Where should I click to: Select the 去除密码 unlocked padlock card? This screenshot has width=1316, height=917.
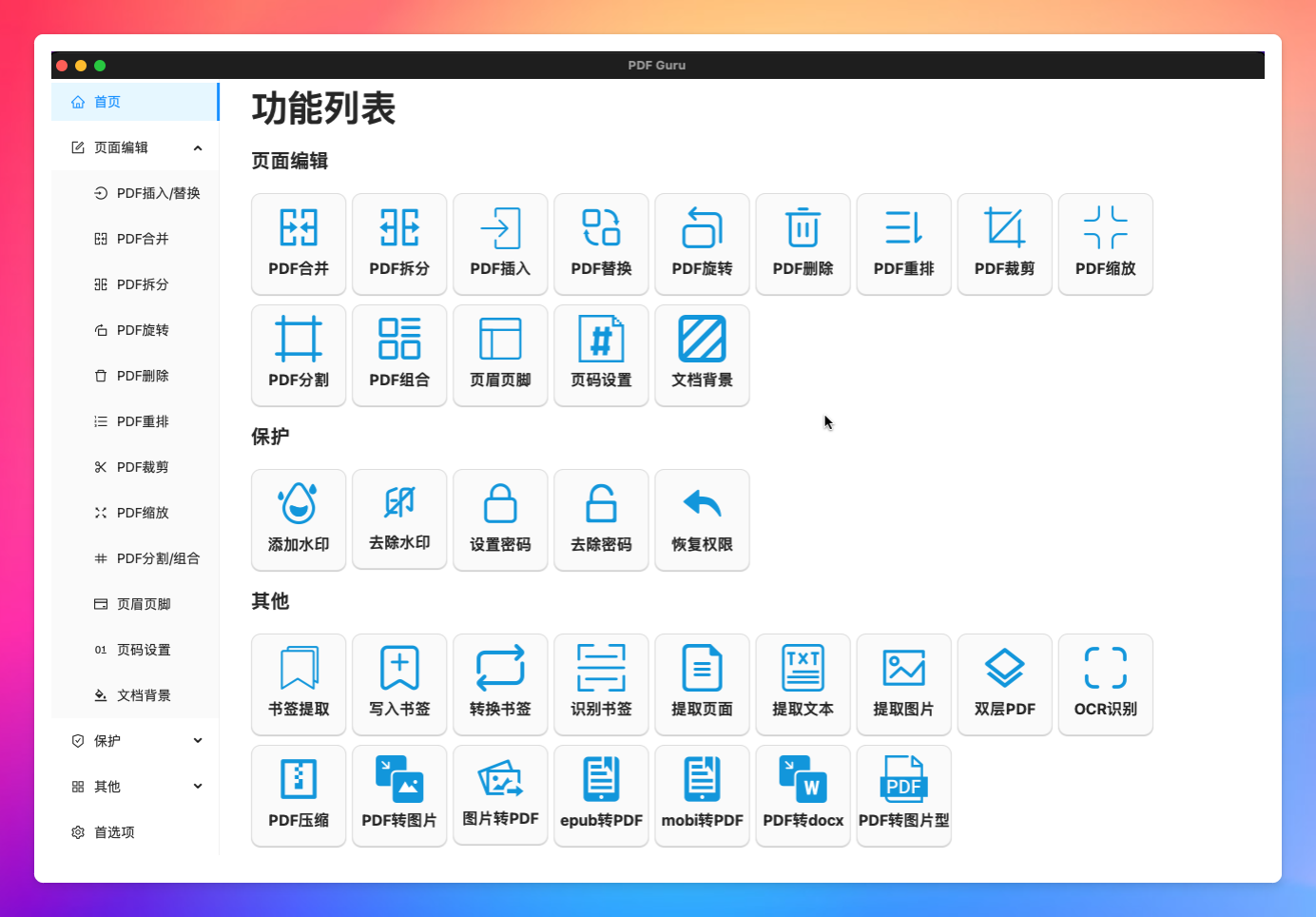point(601,520)
